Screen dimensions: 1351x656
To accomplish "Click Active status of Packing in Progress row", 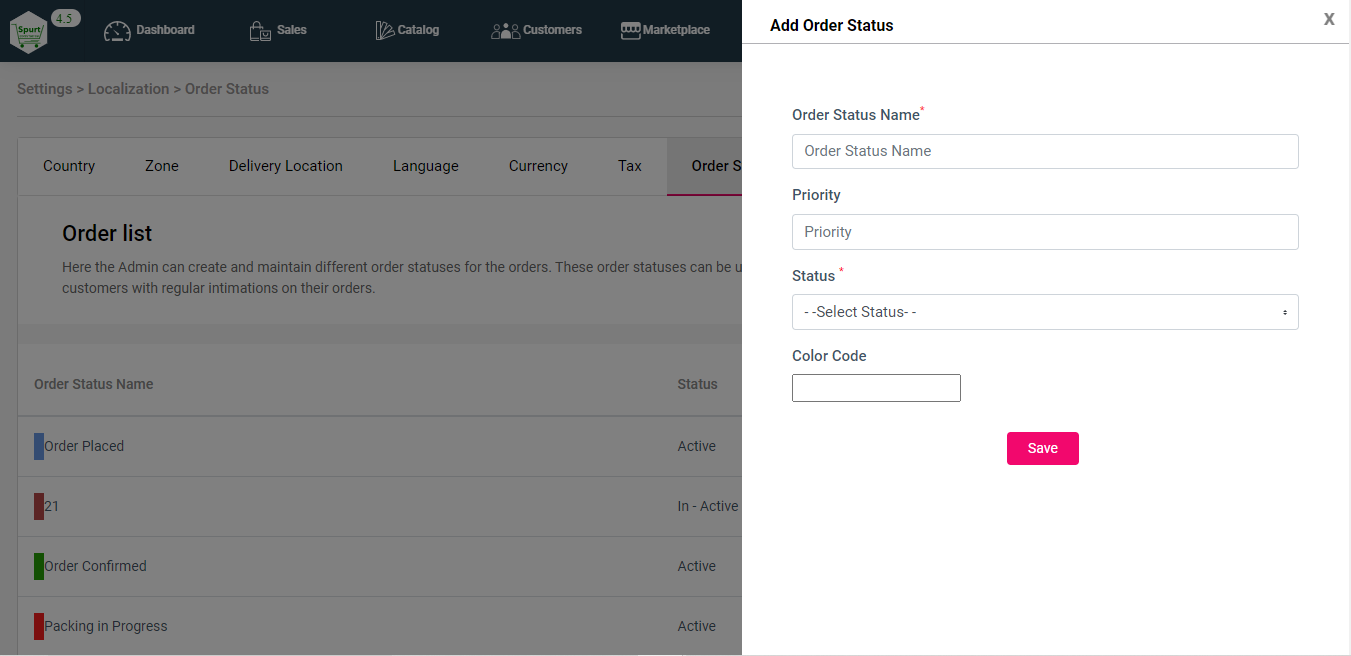I will [x=697, y=626].
